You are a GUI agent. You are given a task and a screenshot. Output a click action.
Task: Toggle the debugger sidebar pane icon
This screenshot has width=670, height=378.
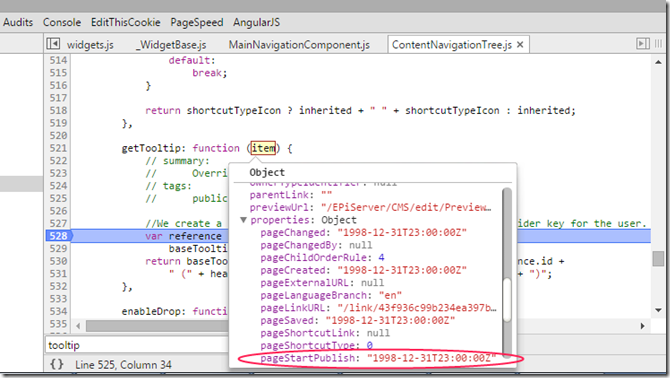tap(643, 44)
